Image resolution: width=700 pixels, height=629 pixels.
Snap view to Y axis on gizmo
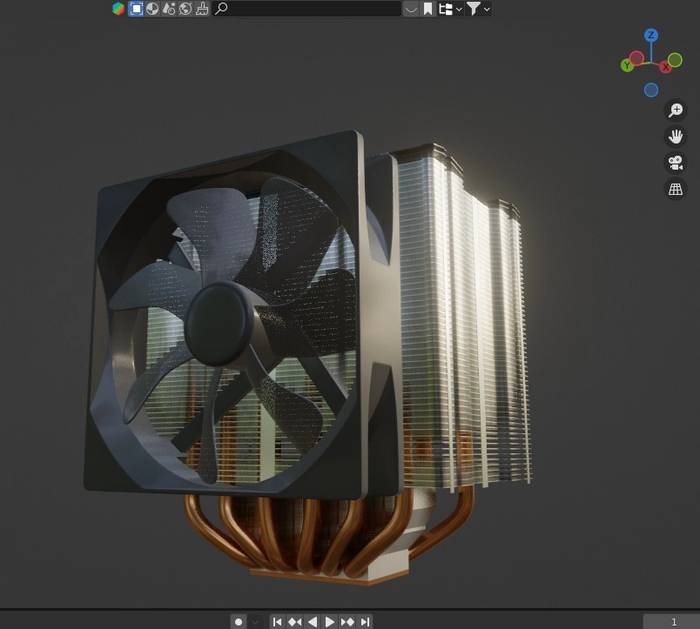pos(627,66)
